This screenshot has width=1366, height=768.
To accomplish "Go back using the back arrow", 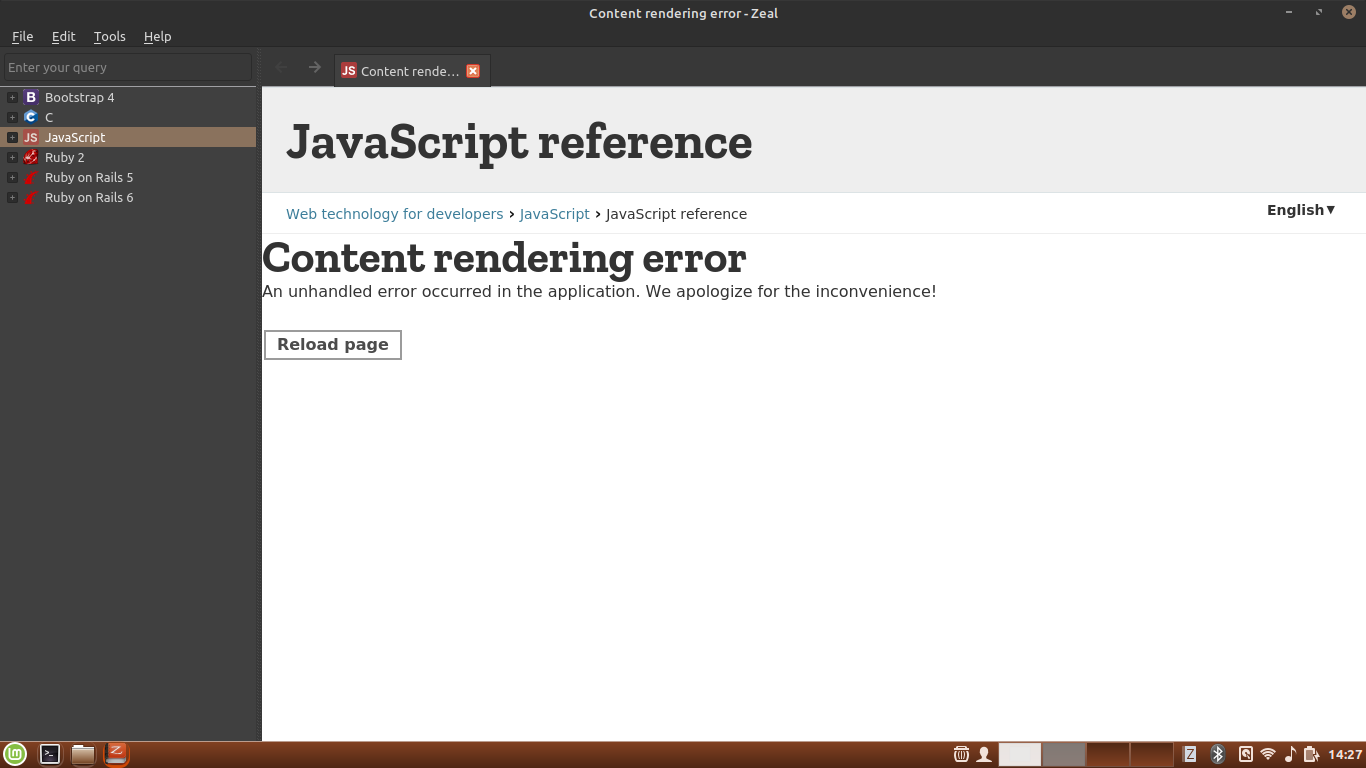I will [281, 67].
